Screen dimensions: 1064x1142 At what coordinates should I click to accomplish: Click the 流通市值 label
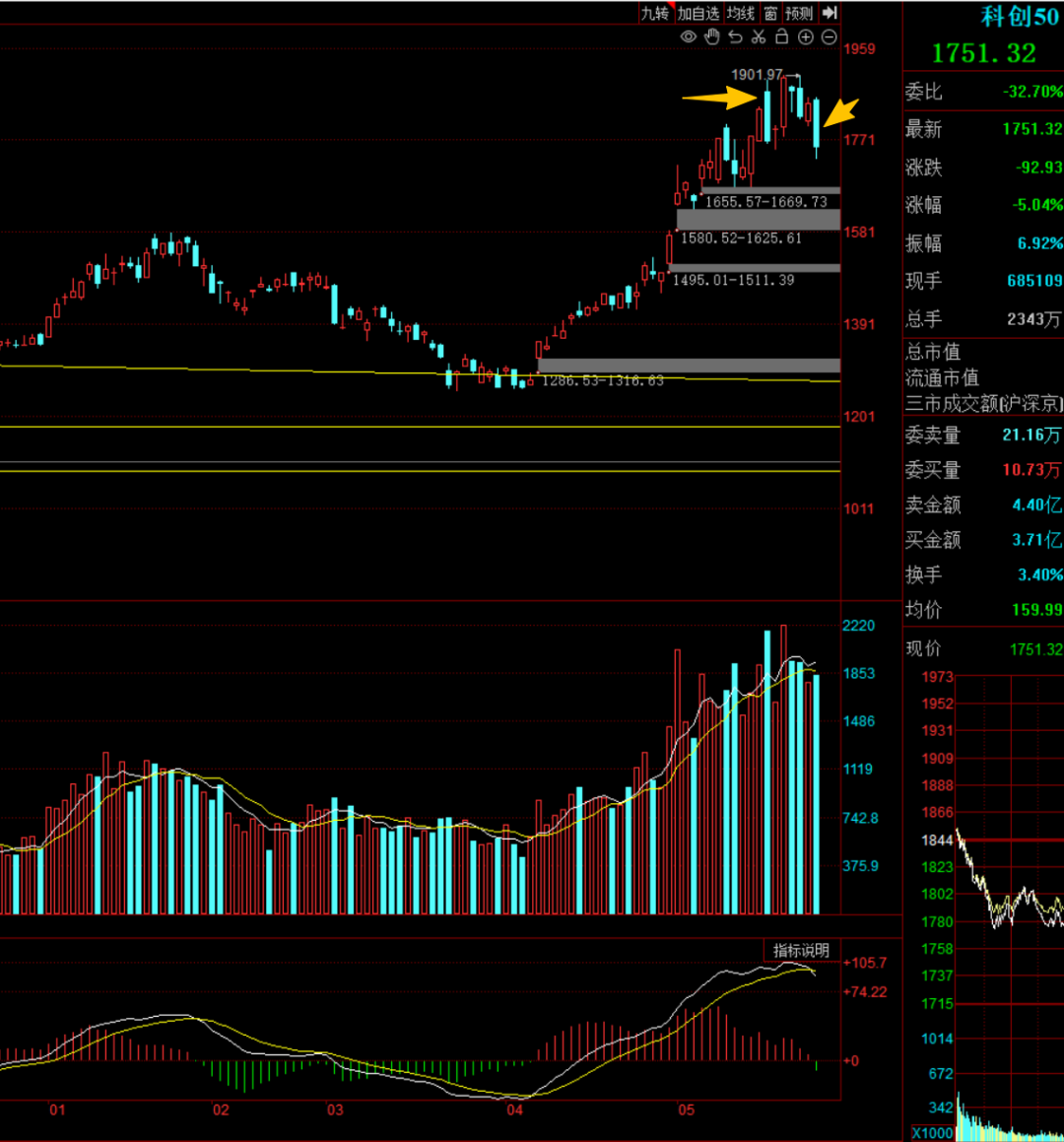[942, 378]
